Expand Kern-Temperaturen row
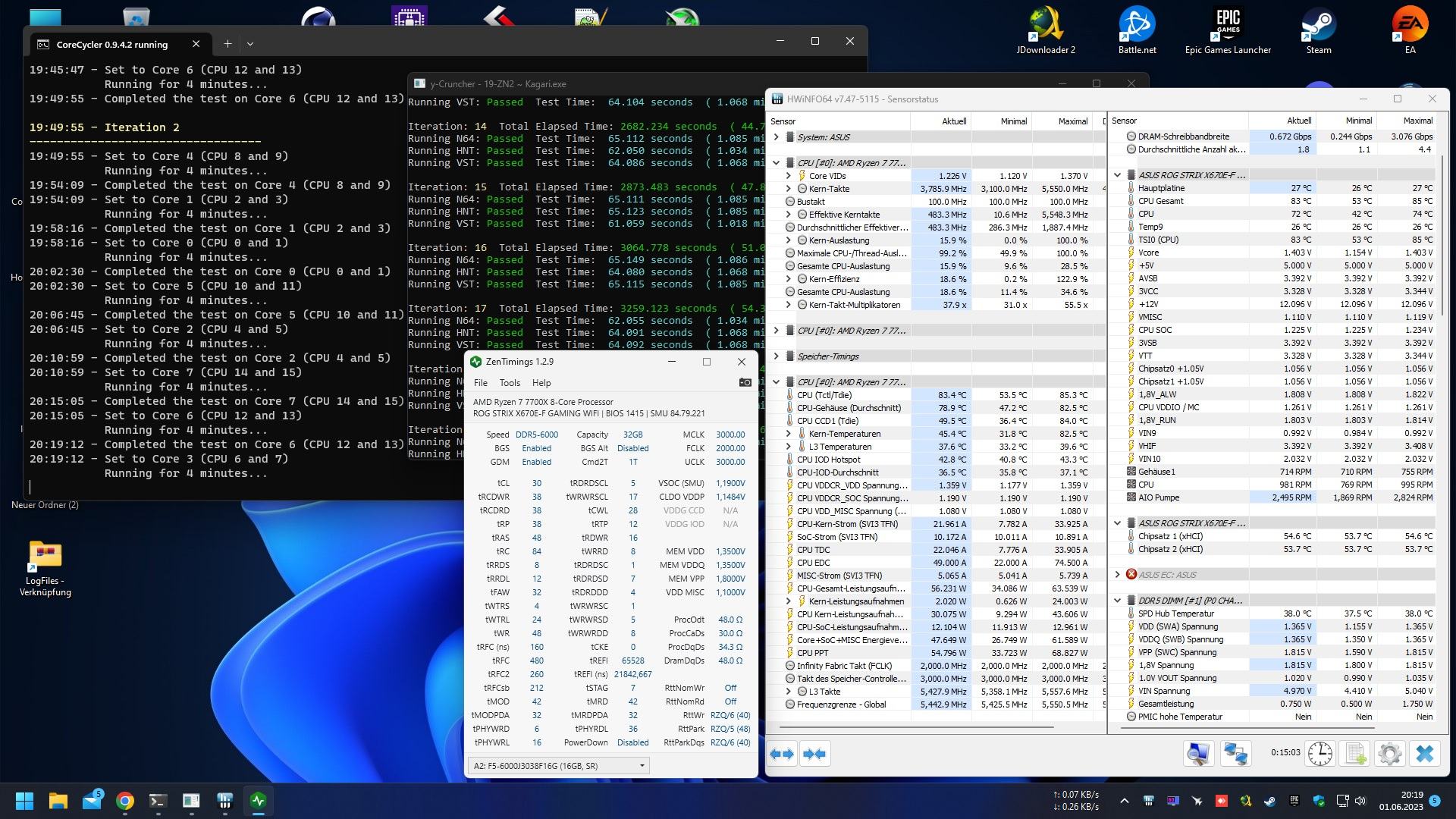Viewport: 1456px width, 819px height. (788, 434)
